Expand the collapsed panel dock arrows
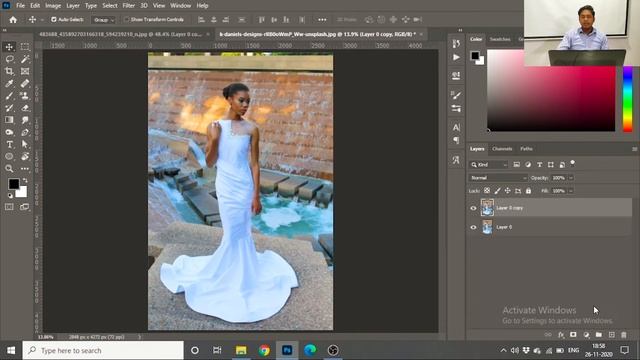Screen dimensions: 640x360 [x=460, y=30]
